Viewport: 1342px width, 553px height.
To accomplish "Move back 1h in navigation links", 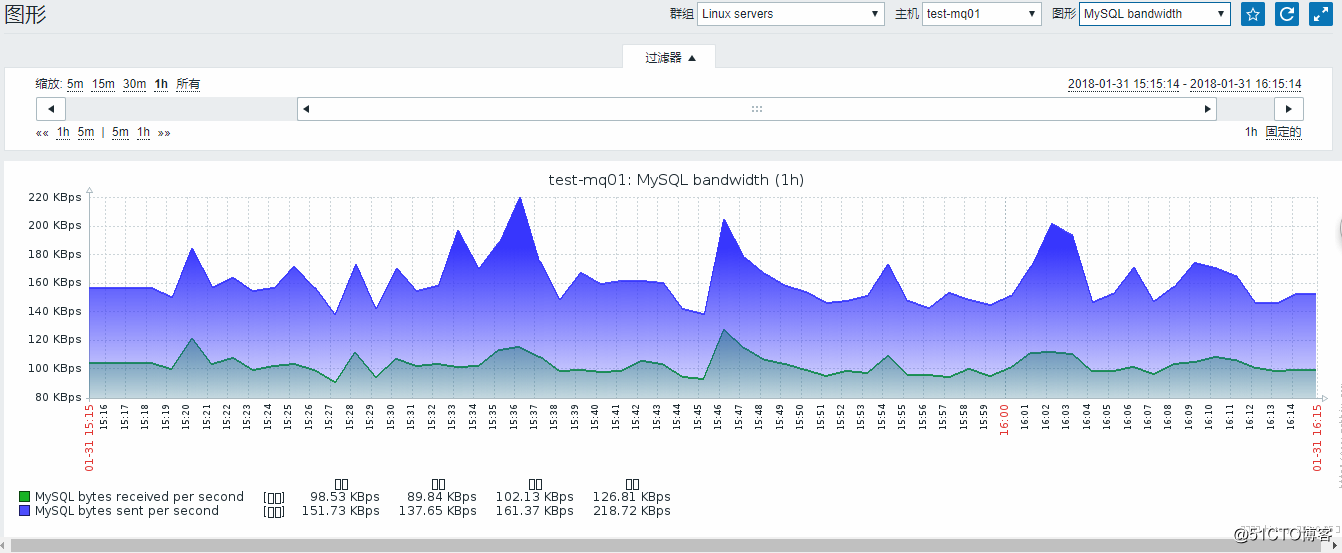I will tap(63, 132).
